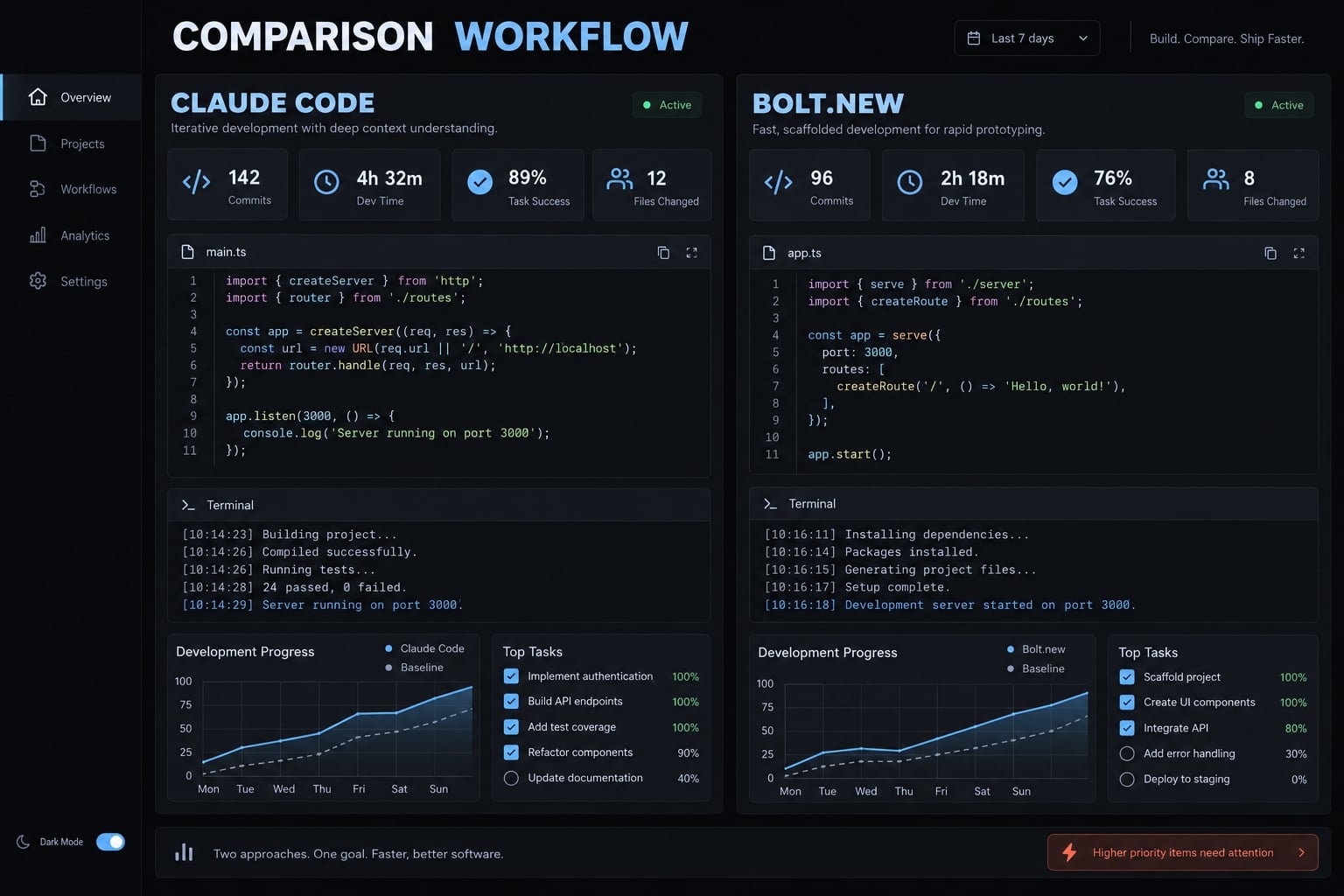Toggle Baseline series in Bolt.new chart
The width and height of the screenshot is (1344, 896).
(x=1035, y=668)
